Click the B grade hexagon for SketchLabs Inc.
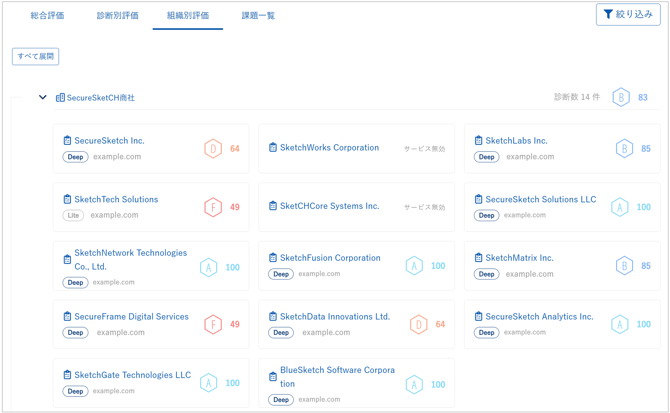The image size is (670, 413). pos(624,149)
